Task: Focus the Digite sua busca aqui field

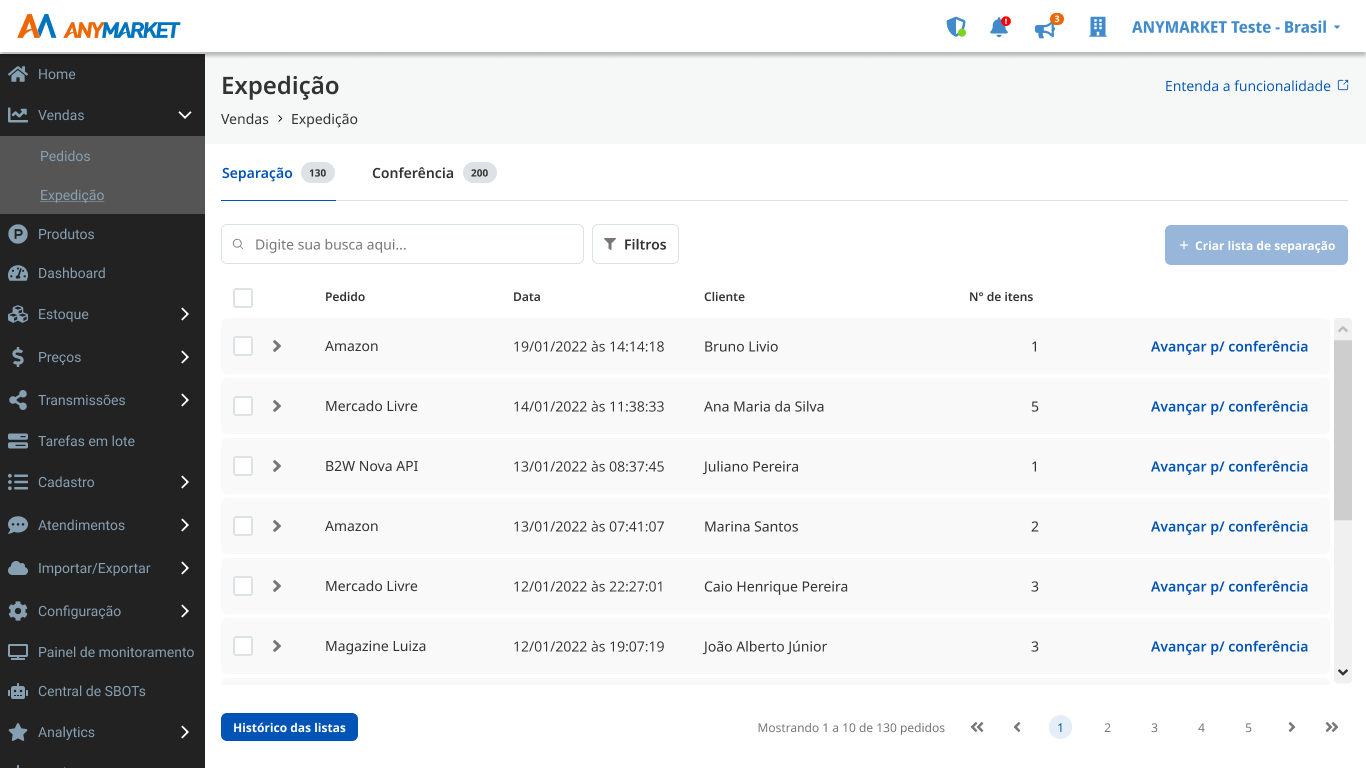Action: click(x=402, y=244)
